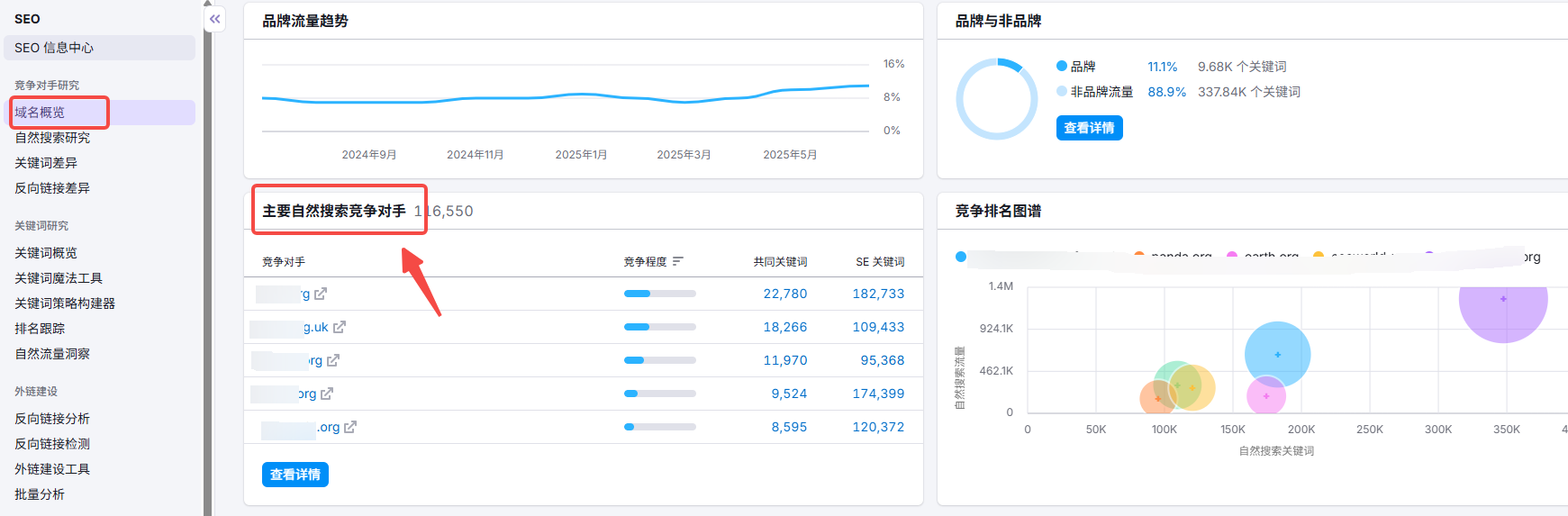Collapse the left sidebar with the double-chevron icon

tap(214, 19)
